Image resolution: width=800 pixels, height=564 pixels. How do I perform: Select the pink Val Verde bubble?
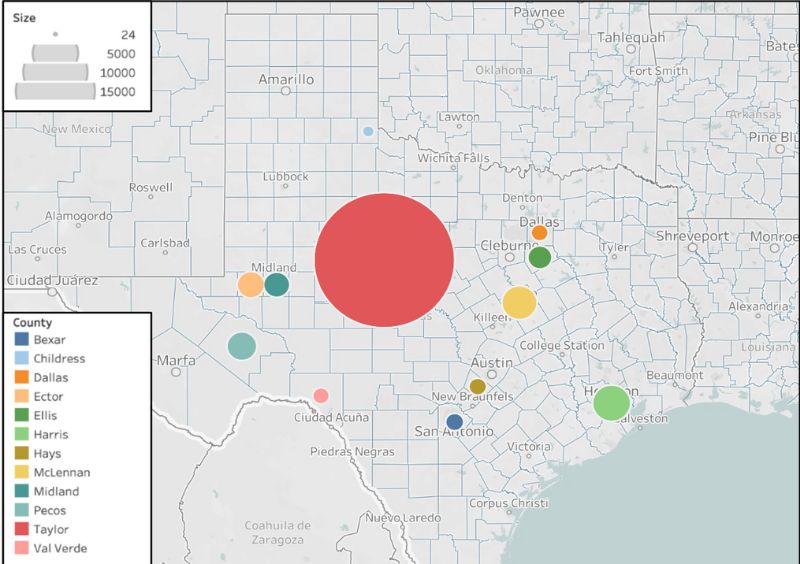pyautogui.click(x=321, y=396)
